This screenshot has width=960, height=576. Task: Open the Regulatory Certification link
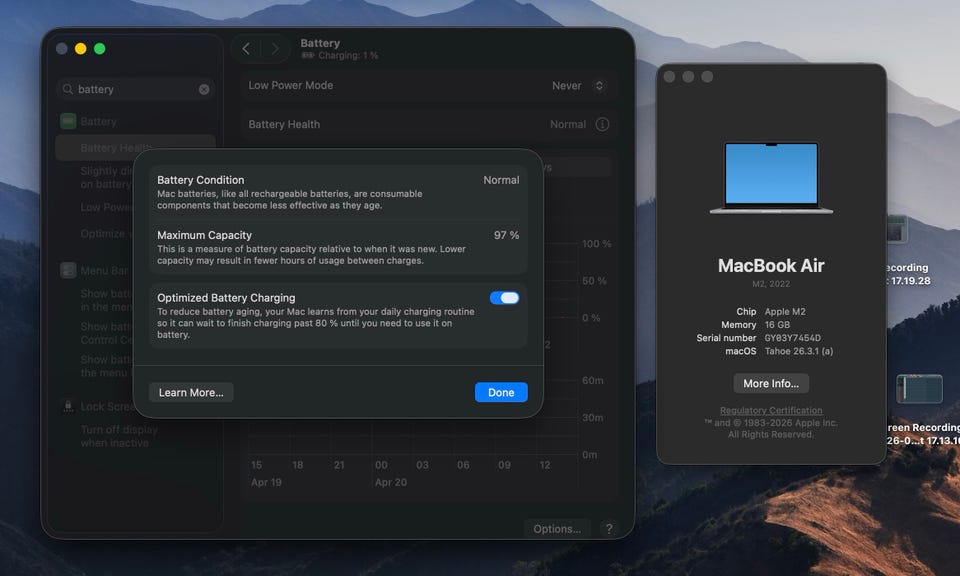[x=771, y=411]
